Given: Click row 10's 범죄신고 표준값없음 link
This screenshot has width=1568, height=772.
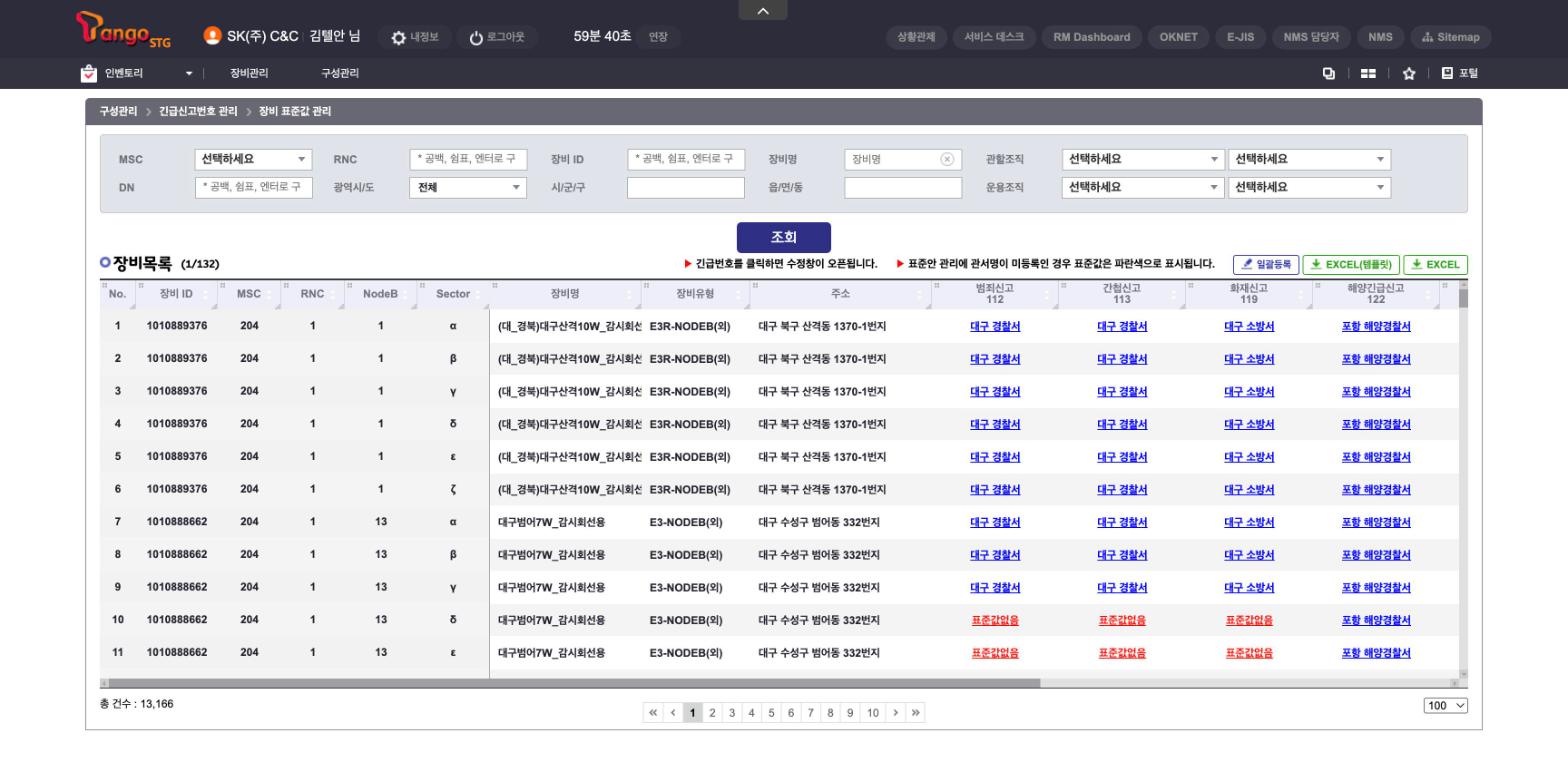Looking at the screenshot, I should tap(995, 620).
